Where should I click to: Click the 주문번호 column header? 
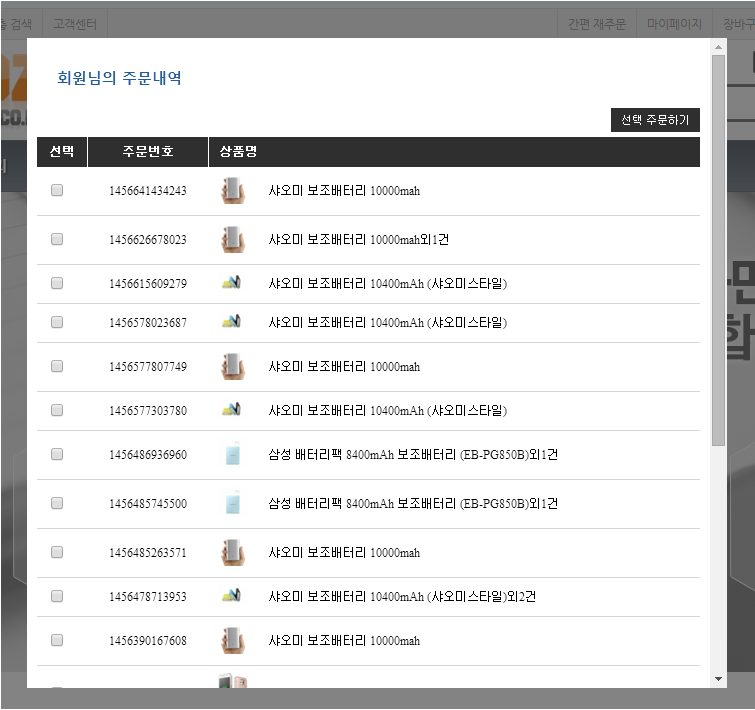coord(148,152)
